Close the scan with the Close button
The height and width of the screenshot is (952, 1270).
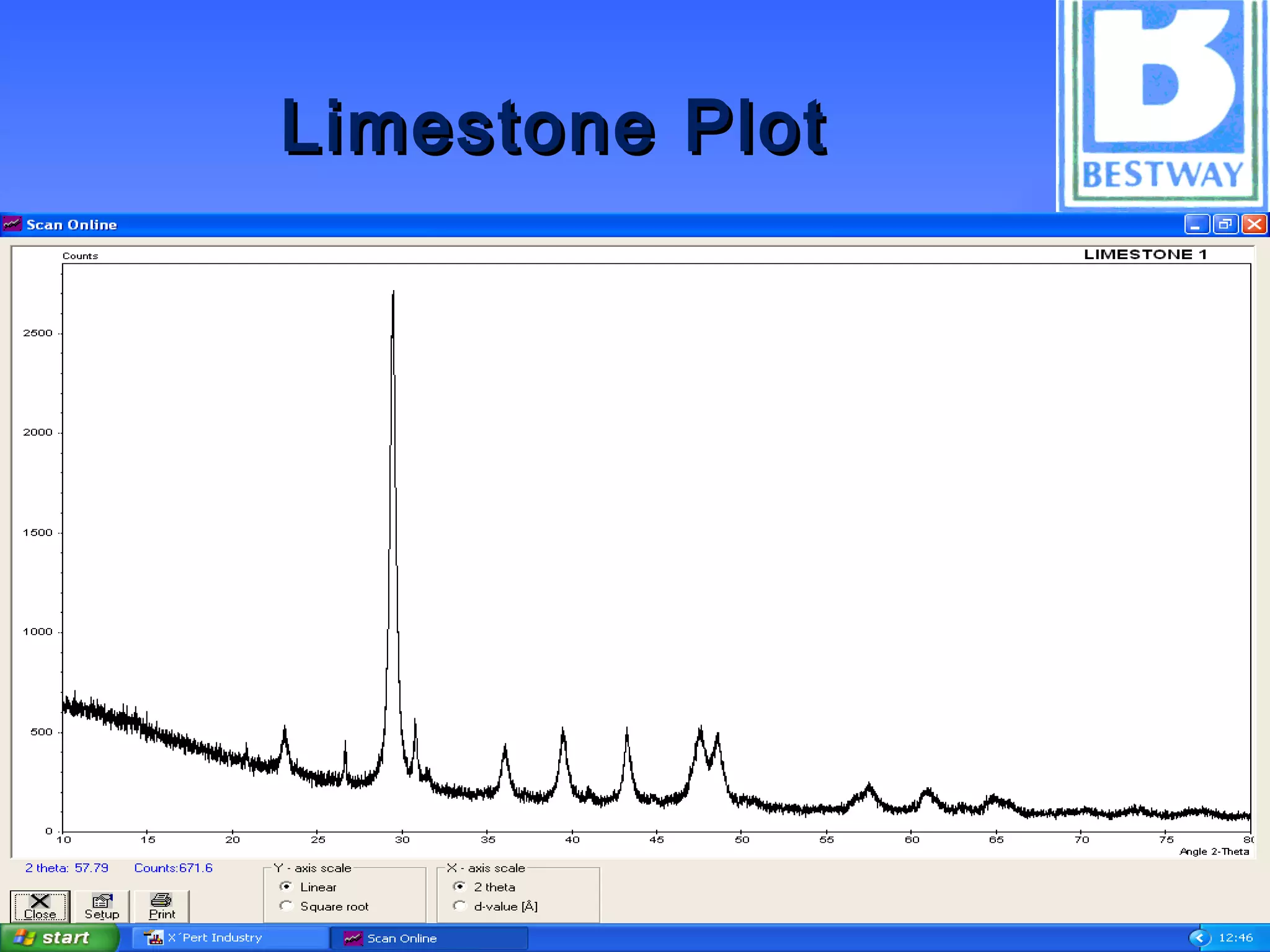coord(40,907)
